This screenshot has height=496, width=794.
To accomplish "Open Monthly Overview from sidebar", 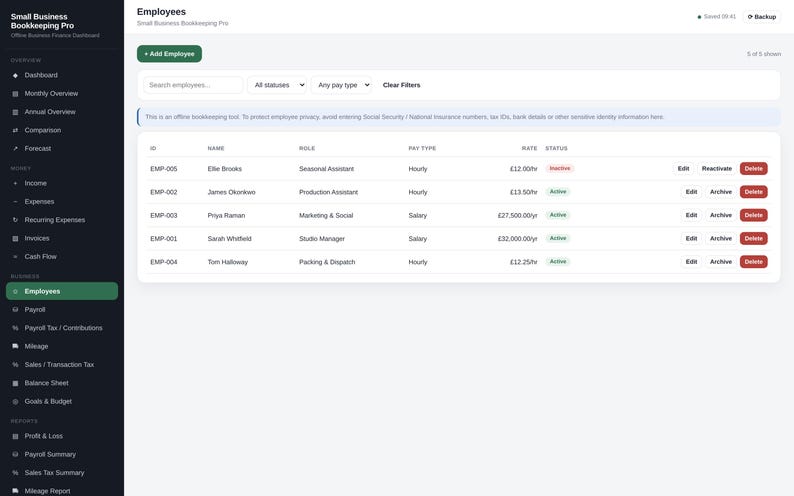I will coord(62,94).
